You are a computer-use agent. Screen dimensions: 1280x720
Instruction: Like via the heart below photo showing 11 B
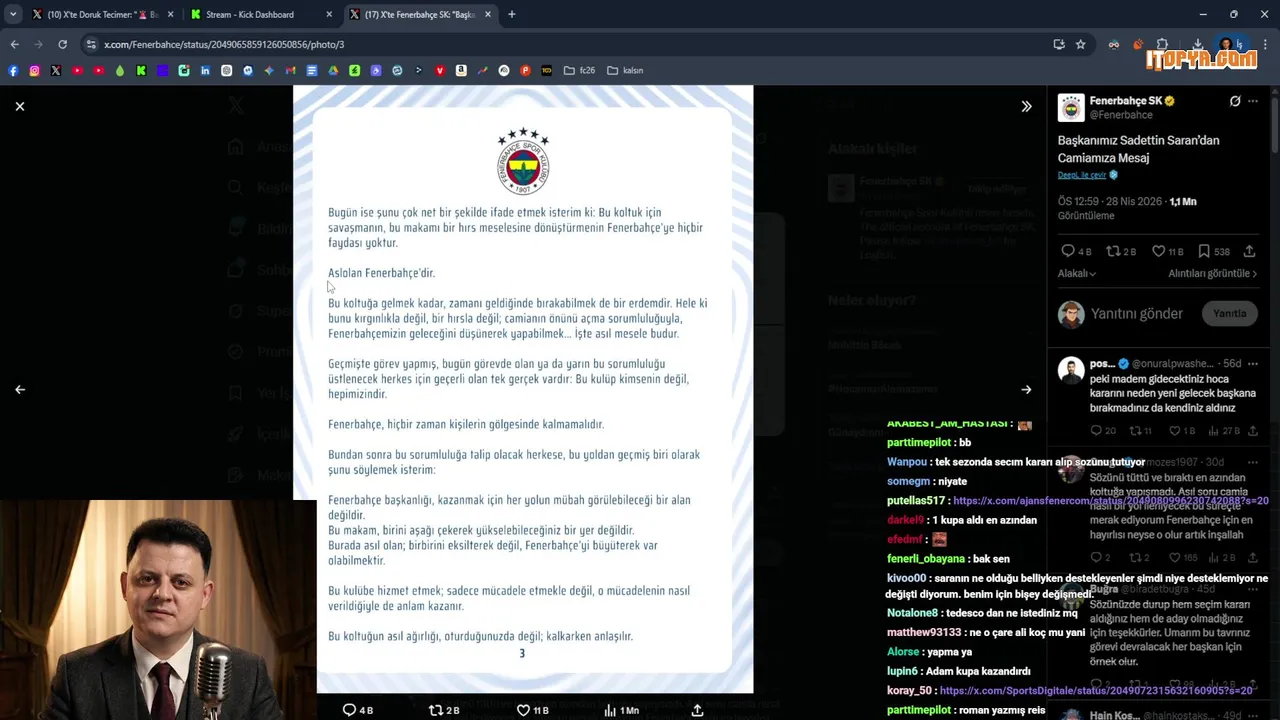pyautogui.click(x=523, y=710)
